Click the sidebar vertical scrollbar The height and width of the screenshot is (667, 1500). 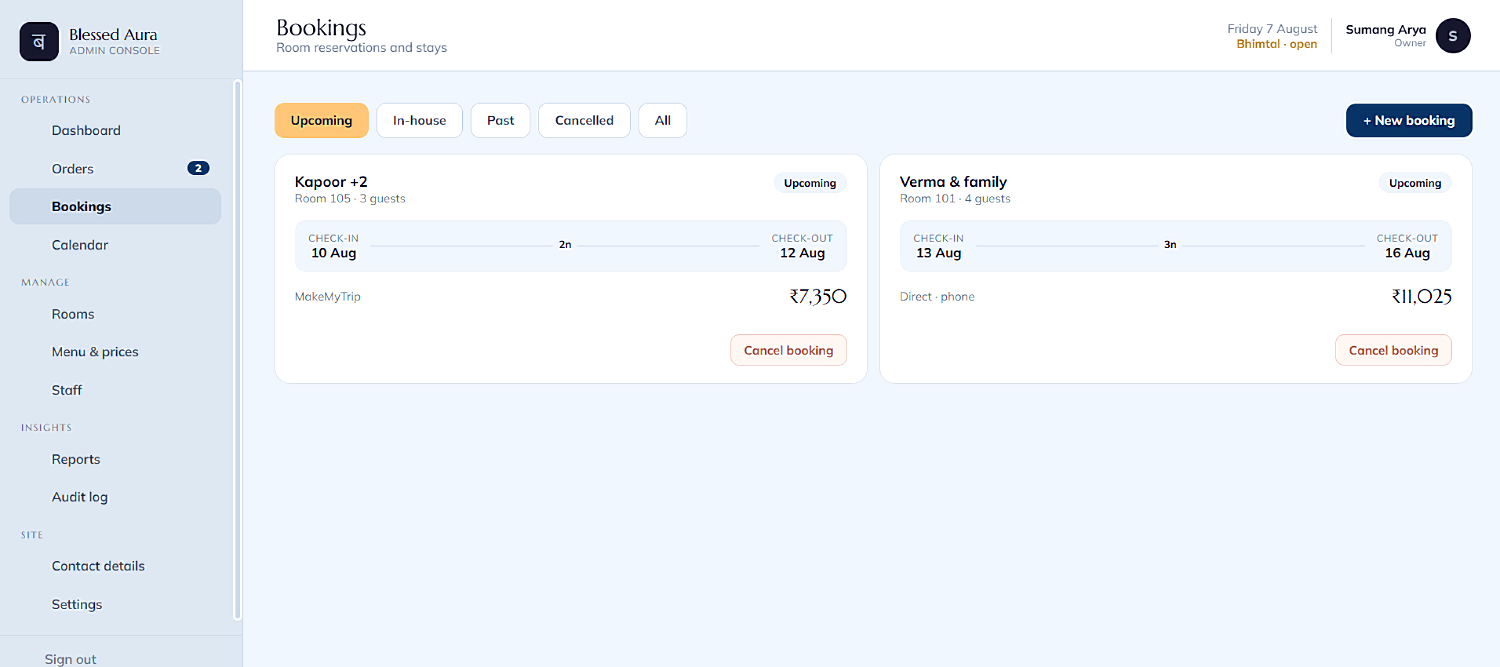point(237,350)
